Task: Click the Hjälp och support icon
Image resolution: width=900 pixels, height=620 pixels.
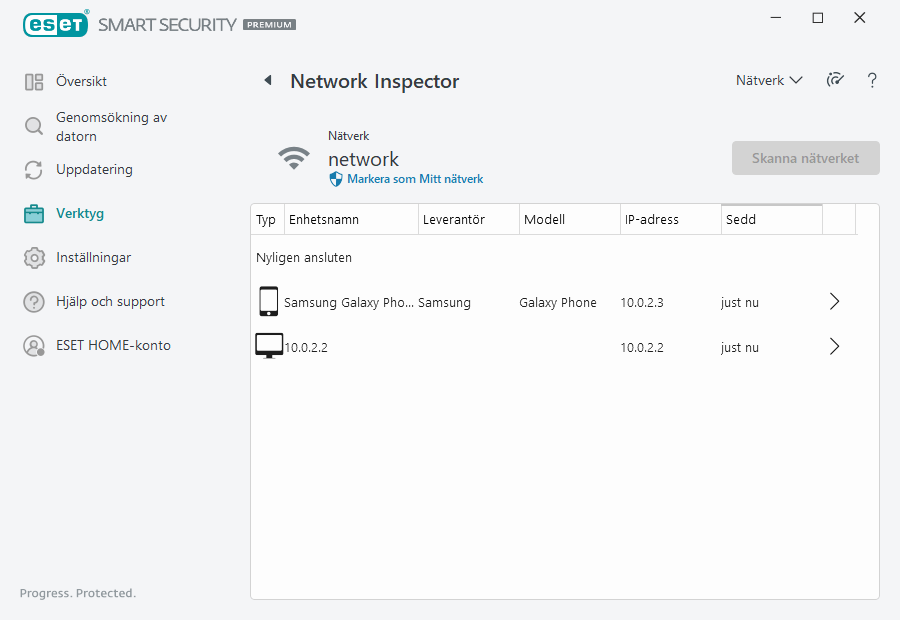Action: click(x=34, y=302)
